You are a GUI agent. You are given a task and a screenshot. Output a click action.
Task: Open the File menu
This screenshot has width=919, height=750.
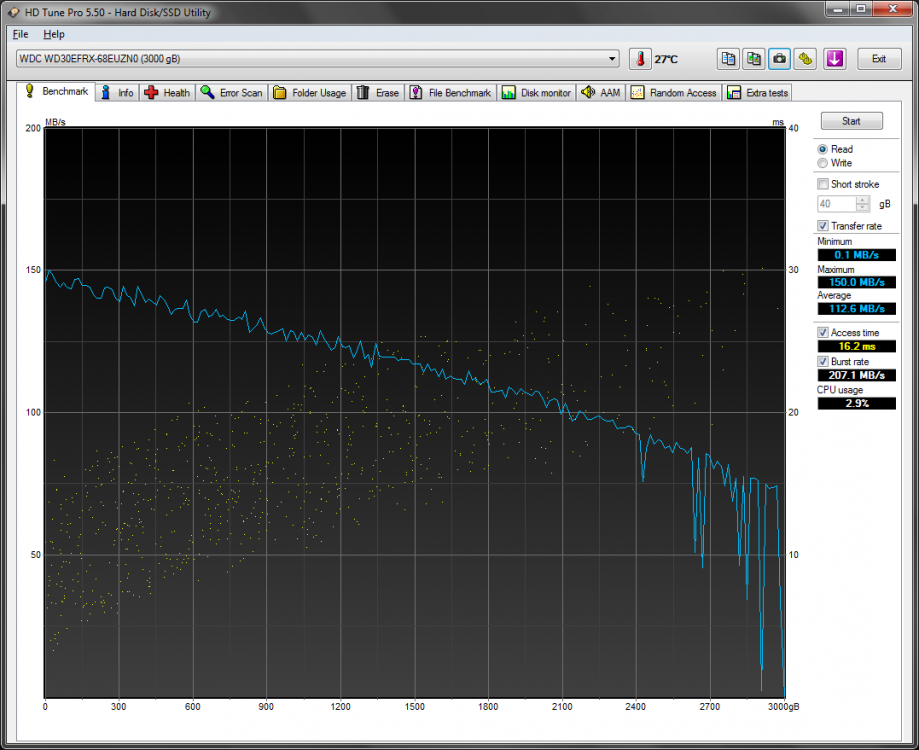click(x=21, y=34)
